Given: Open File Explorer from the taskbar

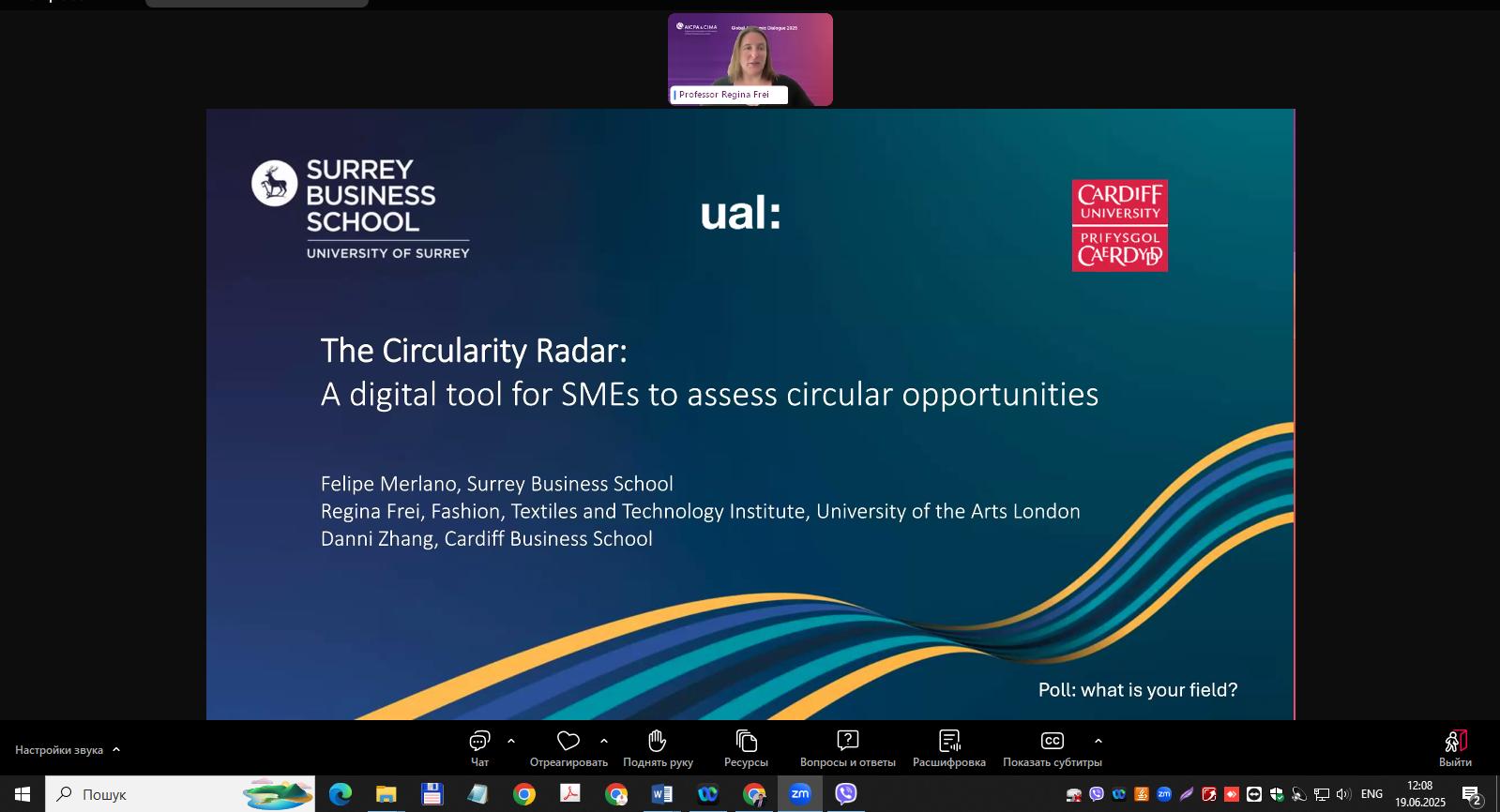Looking at the screenshot, I should [386, 794].
